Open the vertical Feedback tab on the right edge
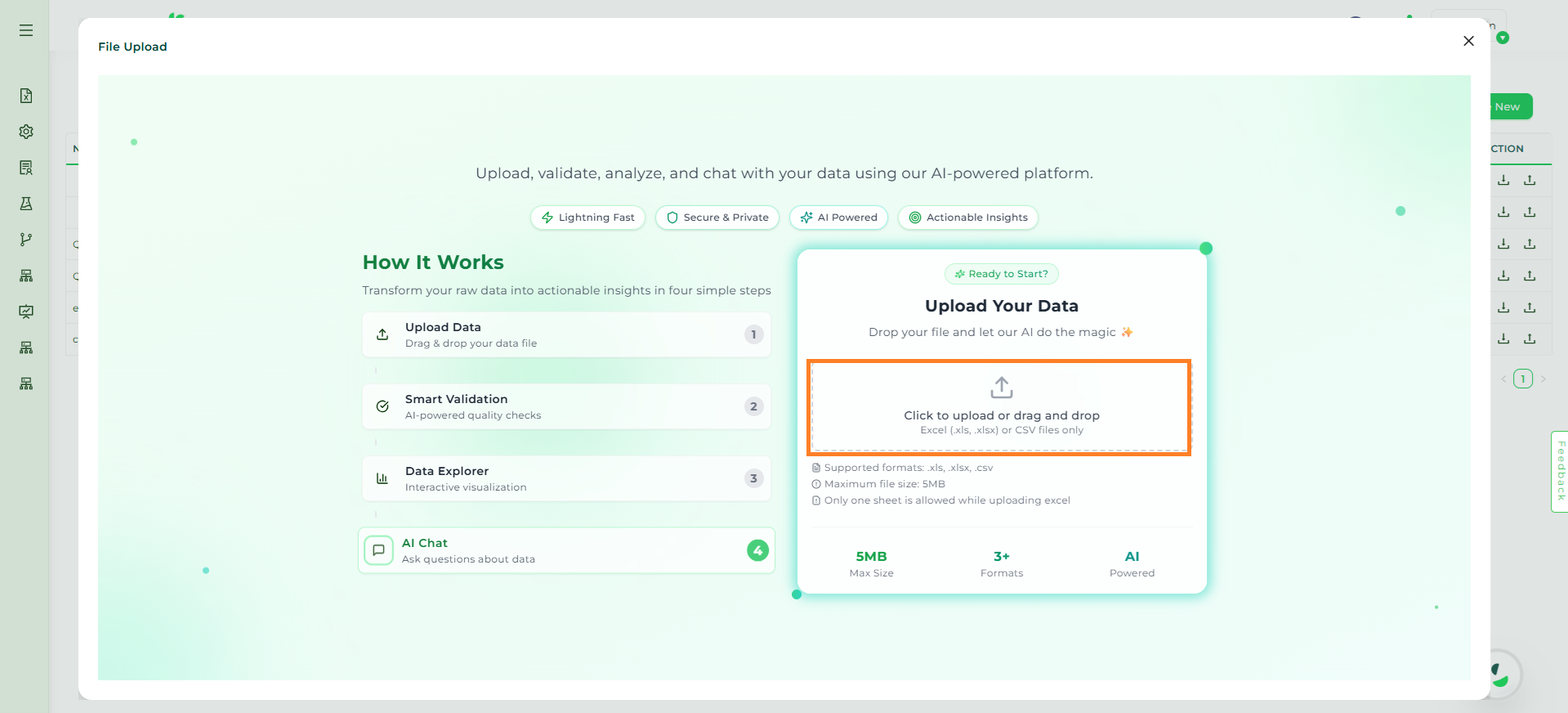 [1560, 471]
